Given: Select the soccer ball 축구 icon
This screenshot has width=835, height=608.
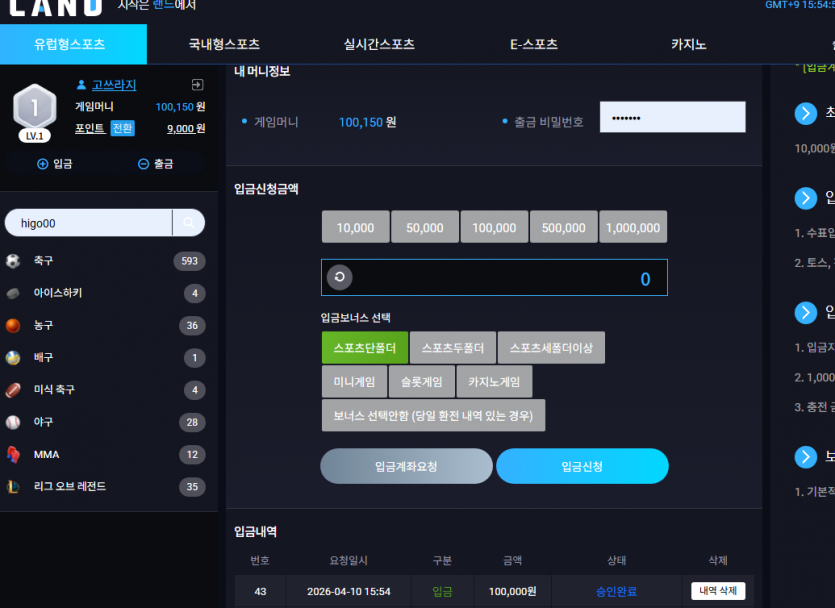Looking at the screenshot, I should pyautogui.click(x=13, y=261).
